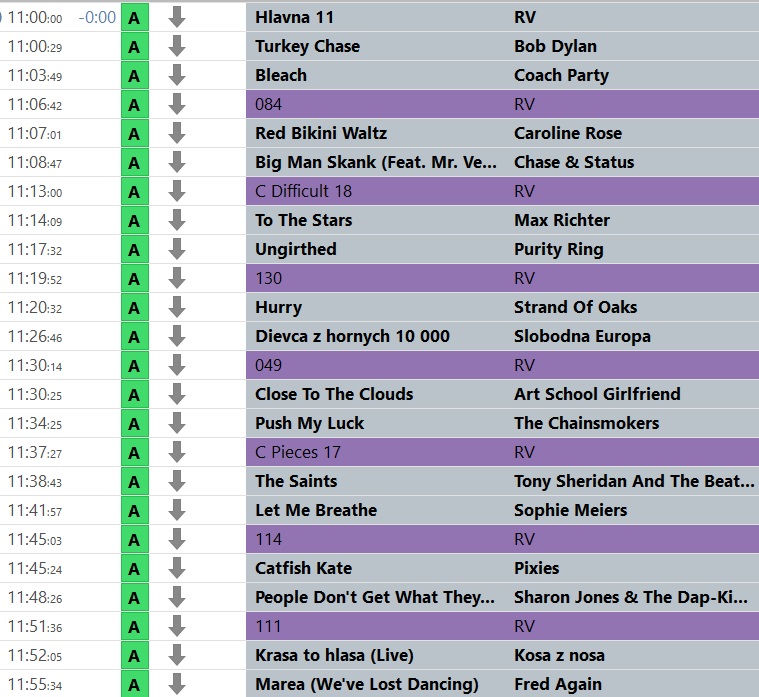
Task: Click the down arrow in C Pieces 17 row
Action: [x=177, y=453]
